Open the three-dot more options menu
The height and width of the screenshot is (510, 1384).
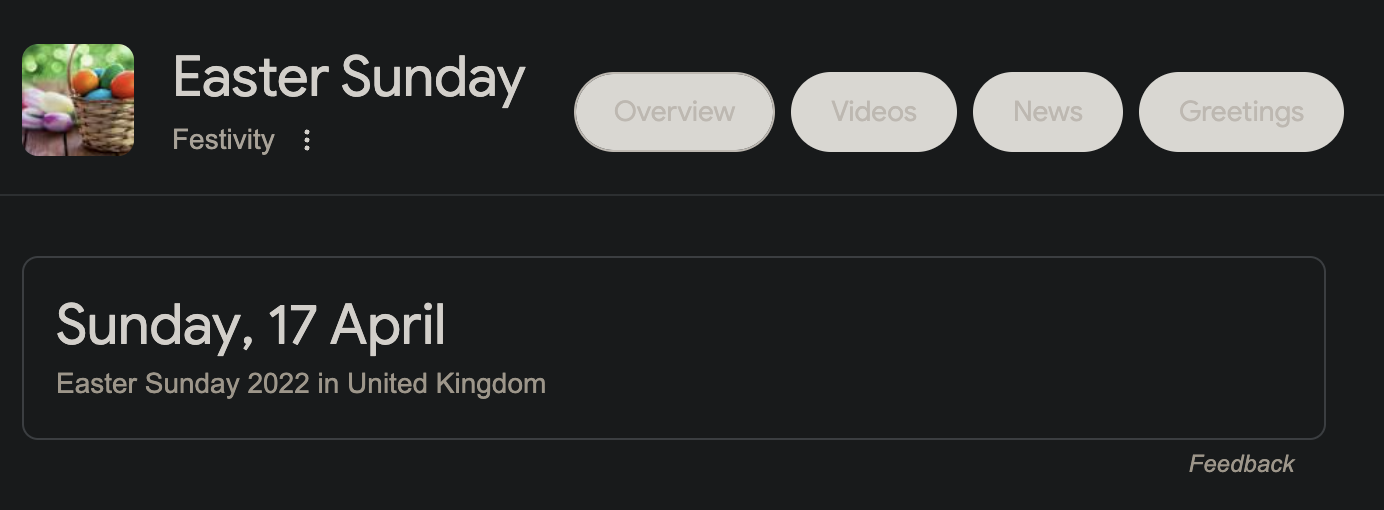click(x=307, y=140)
